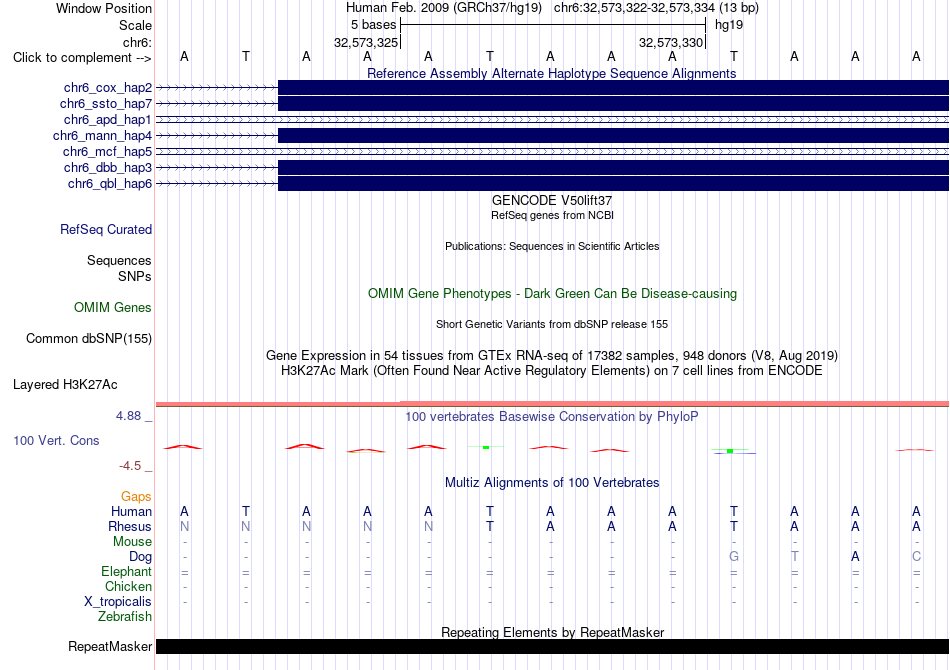Click the chr6_cox_hap2 track label
This screenshot has width=950, height=670.
pos(108,88)
